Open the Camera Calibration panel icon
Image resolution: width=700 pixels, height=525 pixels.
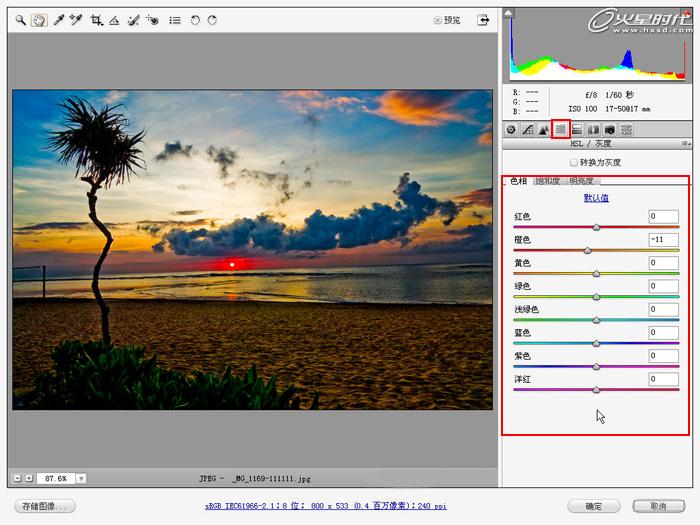click(610, 129)
